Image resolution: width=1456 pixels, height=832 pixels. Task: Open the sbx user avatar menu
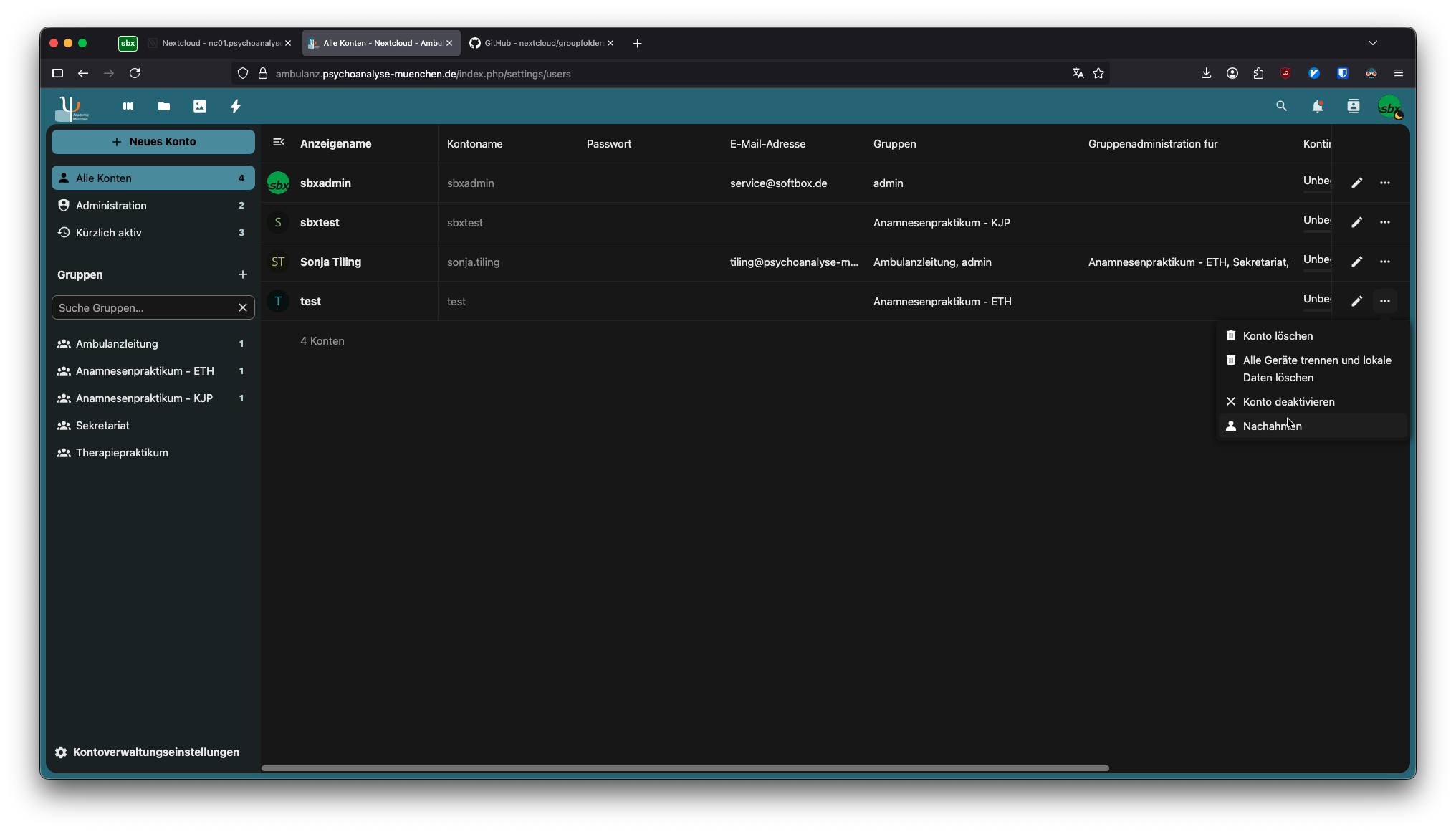coord(1389,107)
